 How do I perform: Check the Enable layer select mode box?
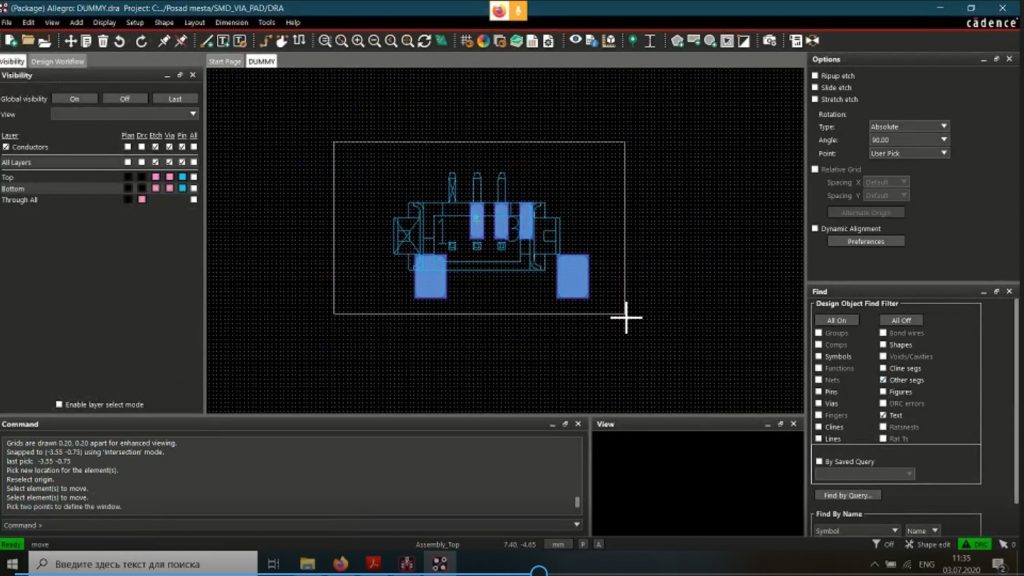pyautogui.click(x=59, y=403)
